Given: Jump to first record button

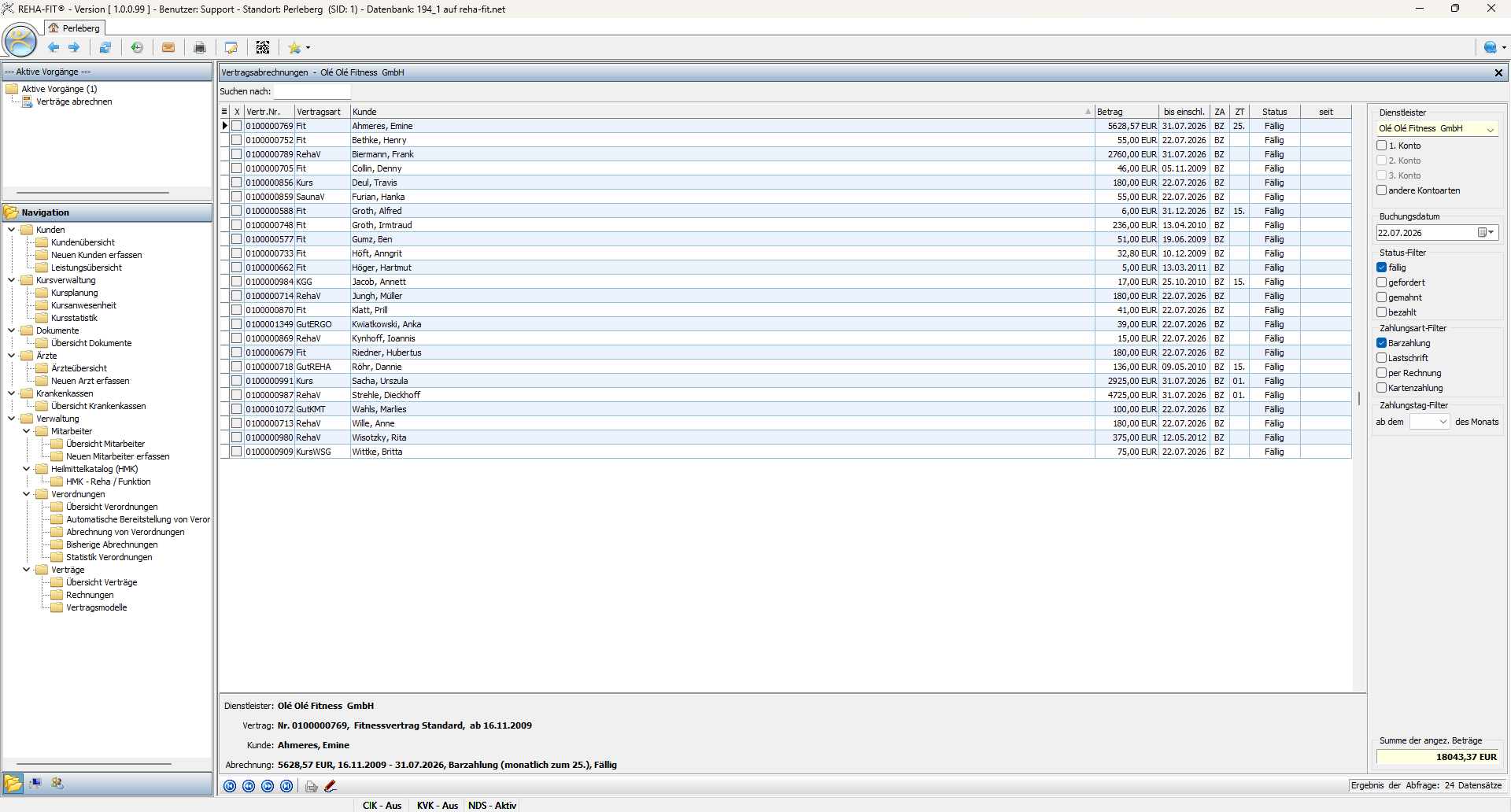Looking at the screenshot, I should (x=230, y=786).
